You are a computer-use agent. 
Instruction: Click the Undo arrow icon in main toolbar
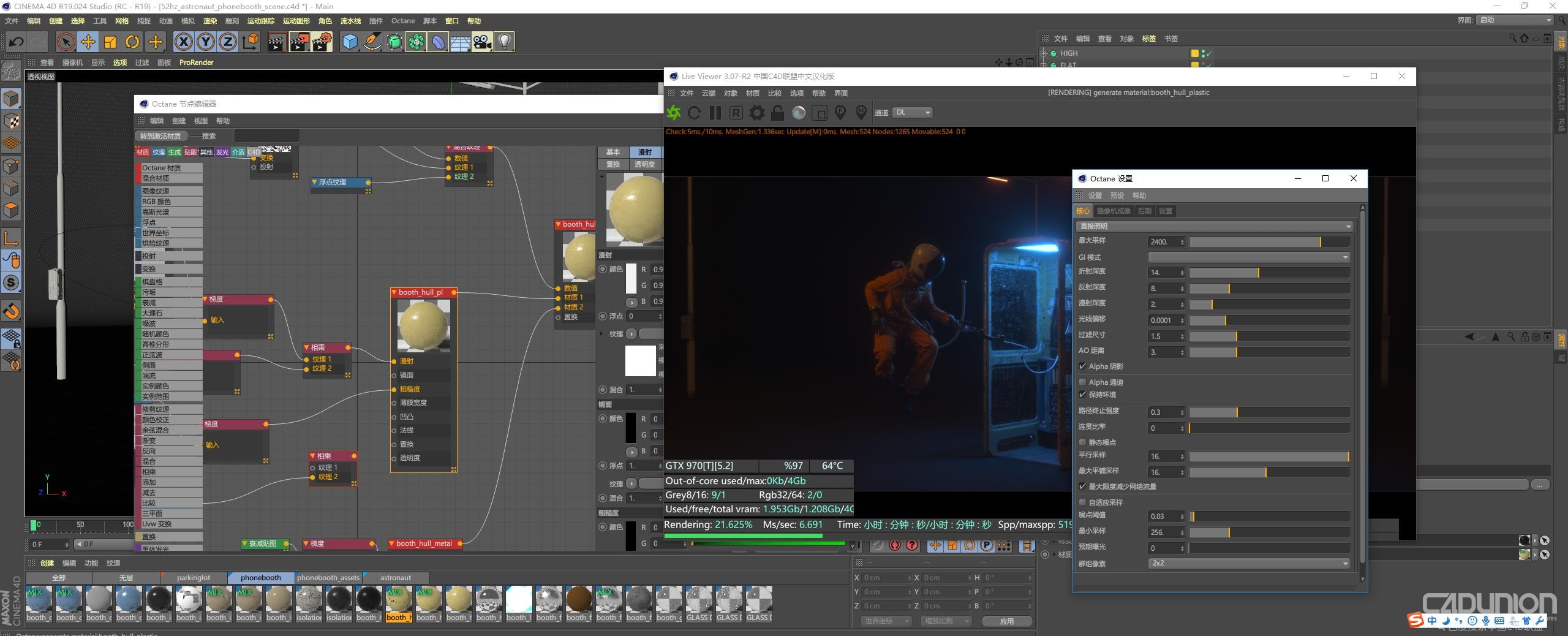pyautogui.click(x=17, y=42)
